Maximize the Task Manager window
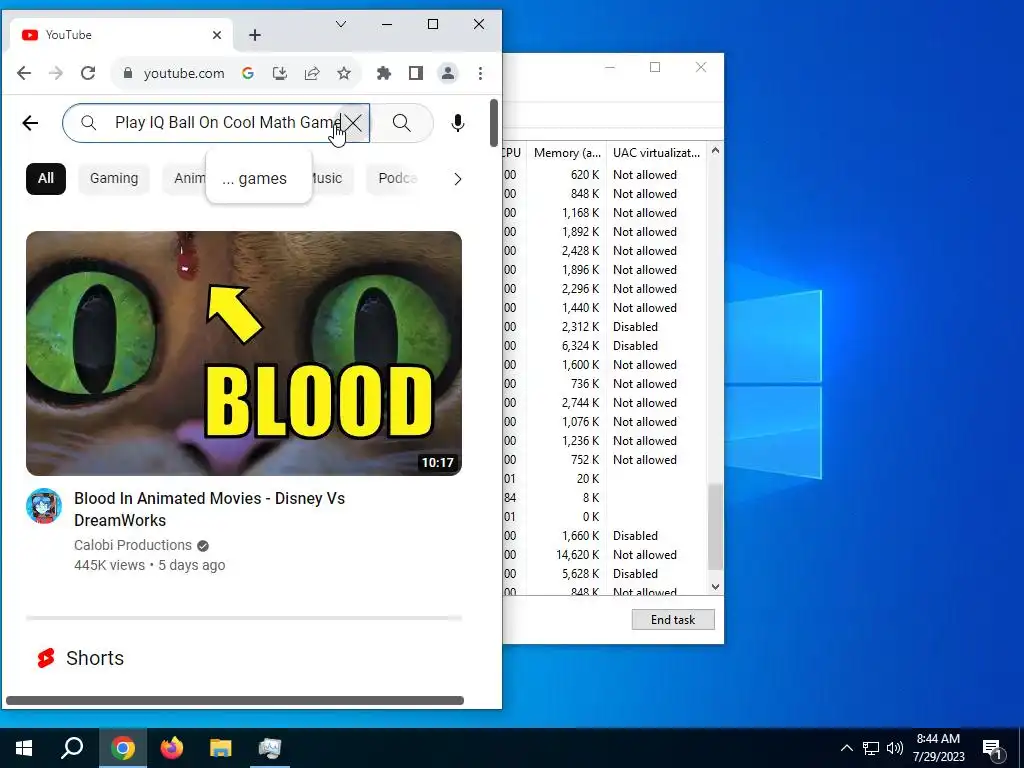The height and width of the screenshot is (768, 1024). click(x=655, y=67)
